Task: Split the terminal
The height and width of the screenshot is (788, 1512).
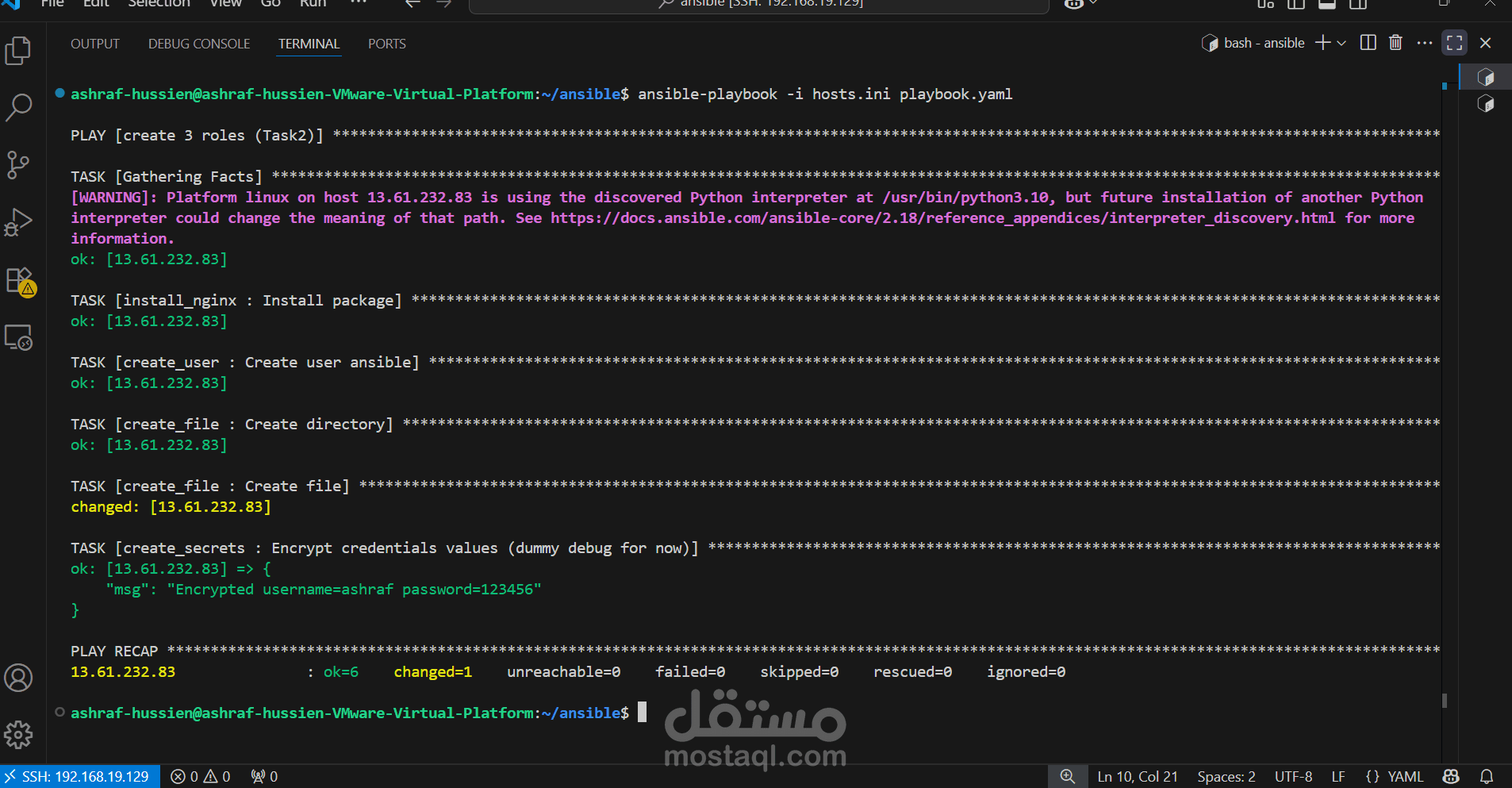Action: tap(1368, 43)
